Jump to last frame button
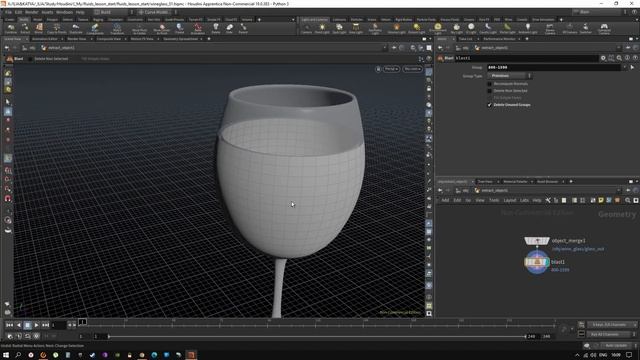The width and height of the screenshot is (640, 360). point(45,325)
